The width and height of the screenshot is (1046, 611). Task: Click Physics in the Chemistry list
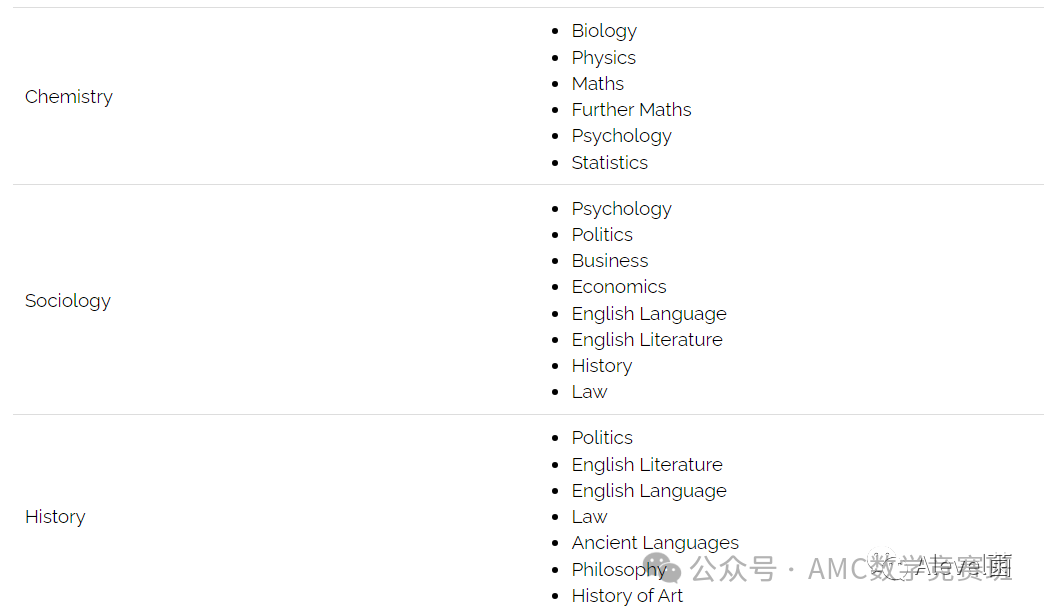point(603,58)
